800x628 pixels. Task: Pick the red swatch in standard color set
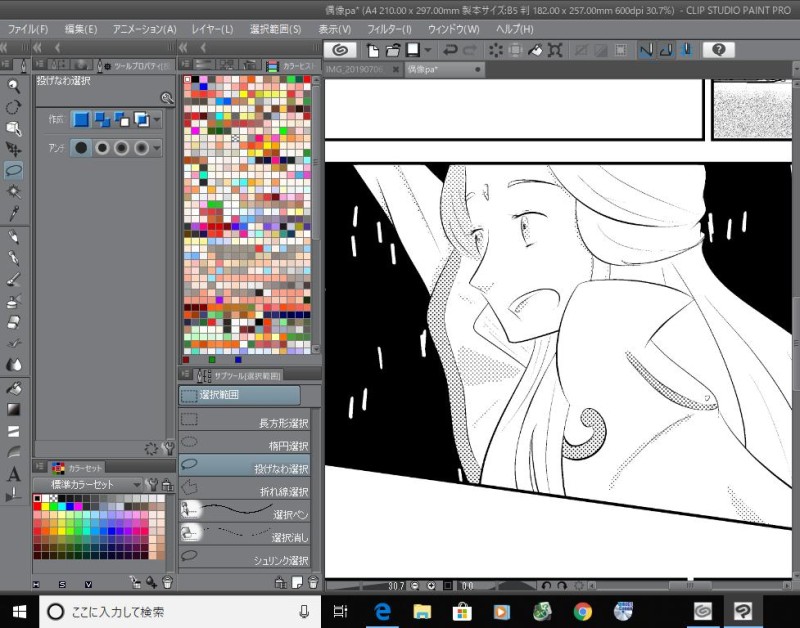point(37,507)
